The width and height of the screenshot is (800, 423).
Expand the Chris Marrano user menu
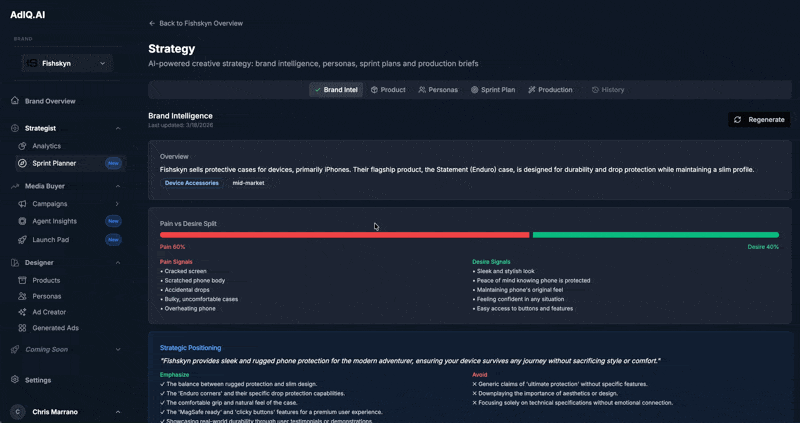tap(118, 412)
